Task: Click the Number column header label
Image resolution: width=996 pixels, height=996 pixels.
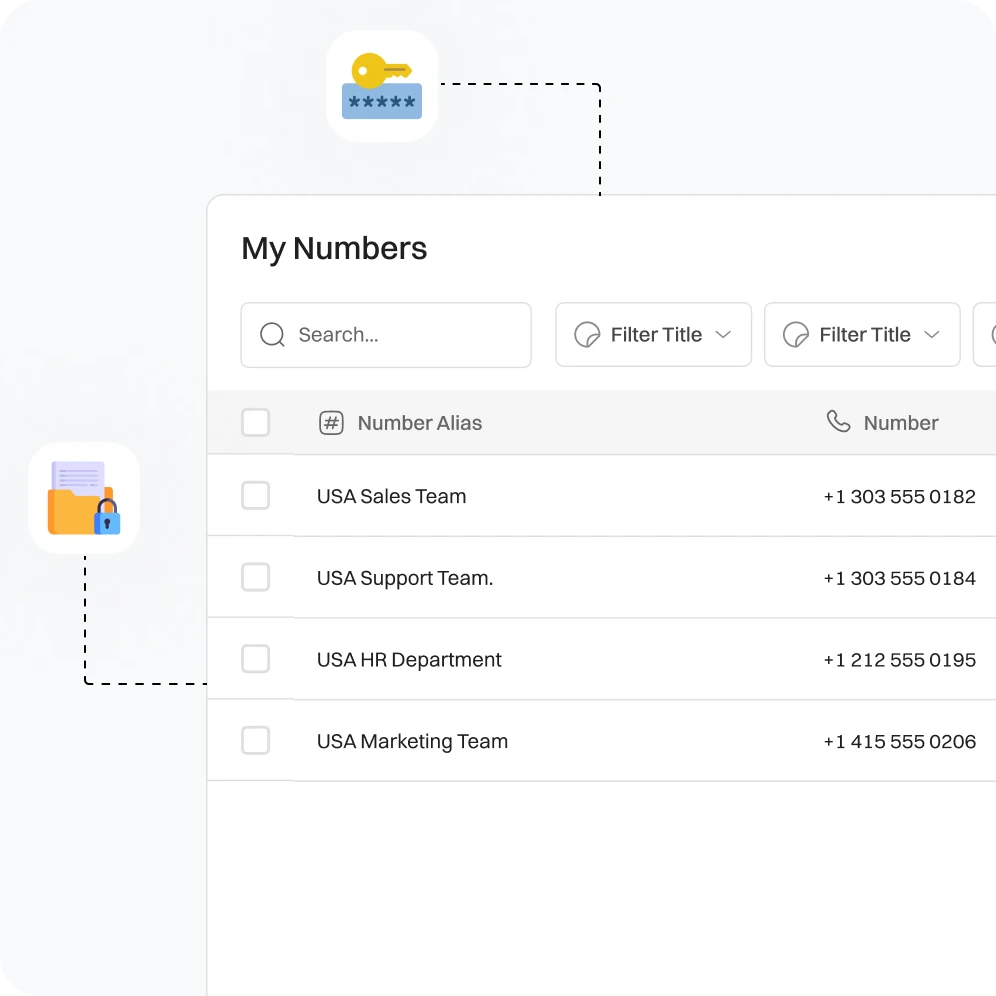Action: coord(901,423)
